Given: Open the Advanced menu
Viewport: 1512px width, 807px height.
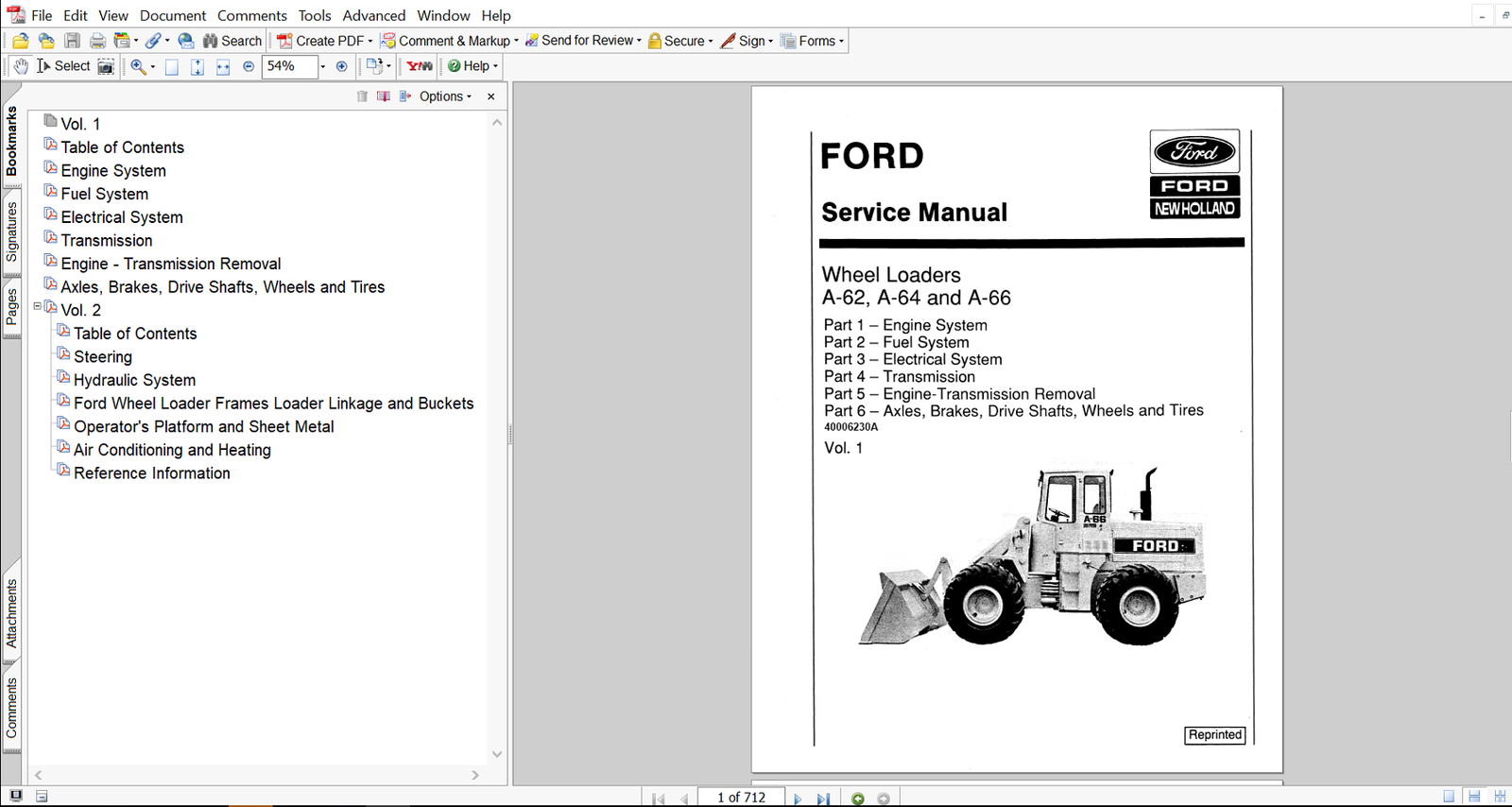Looking at the screenshot, I should (373, 15).
